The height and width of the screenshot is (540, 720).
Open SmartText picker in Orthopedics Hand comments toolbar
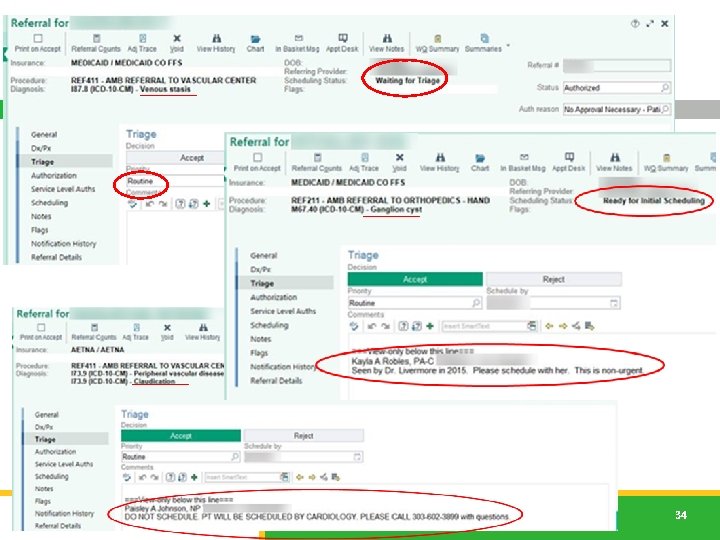tap(532, 326)
